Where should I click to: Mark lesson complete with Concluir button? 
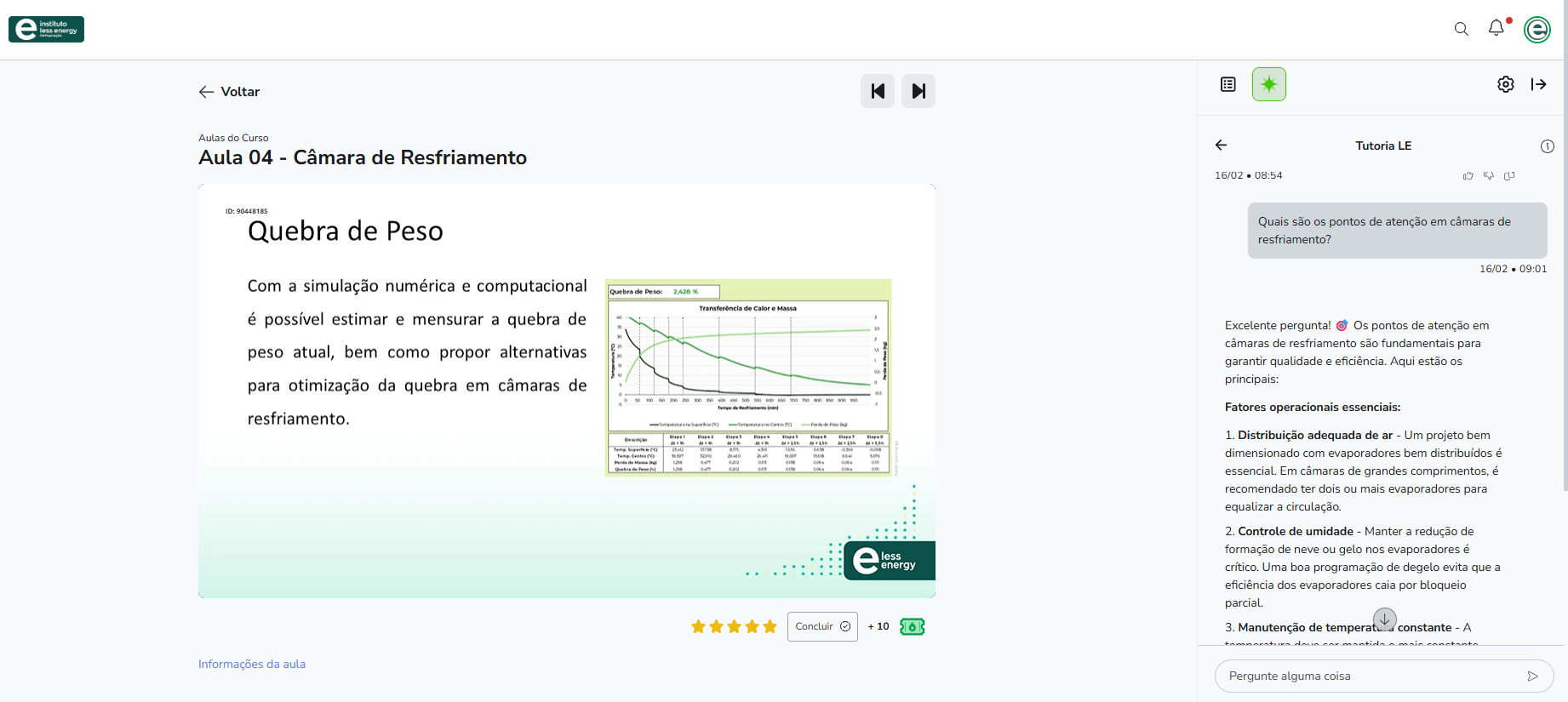click(x=821, y=626)
